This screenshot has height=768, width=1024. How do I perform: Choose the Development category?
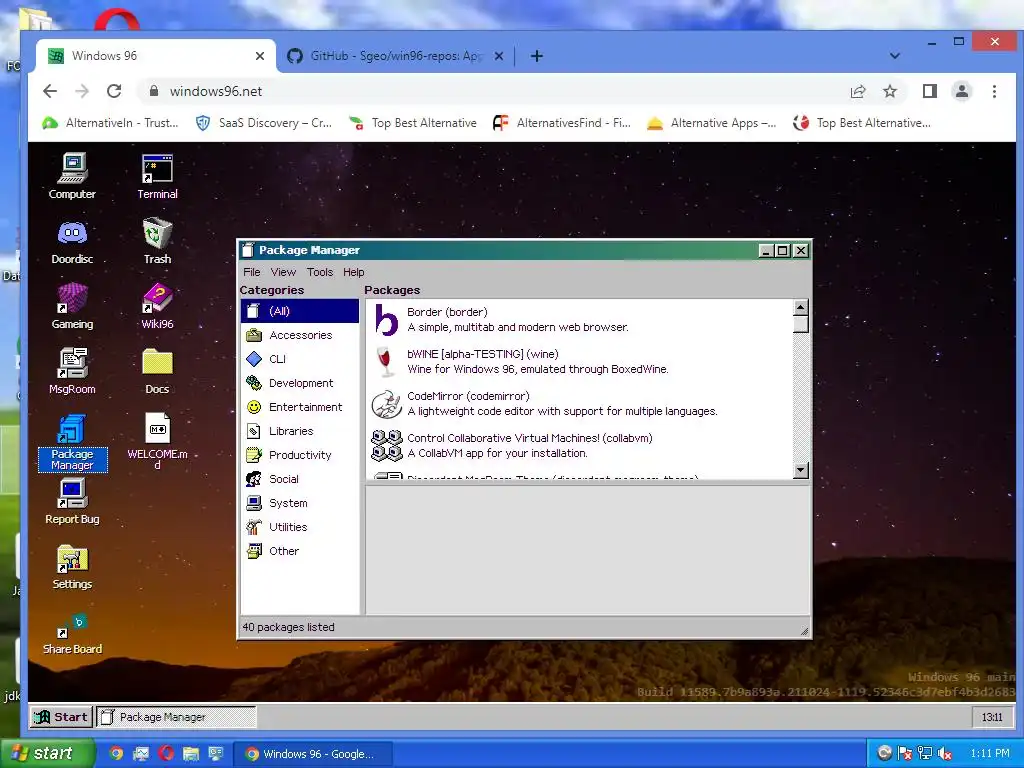(x=300, y=383)
